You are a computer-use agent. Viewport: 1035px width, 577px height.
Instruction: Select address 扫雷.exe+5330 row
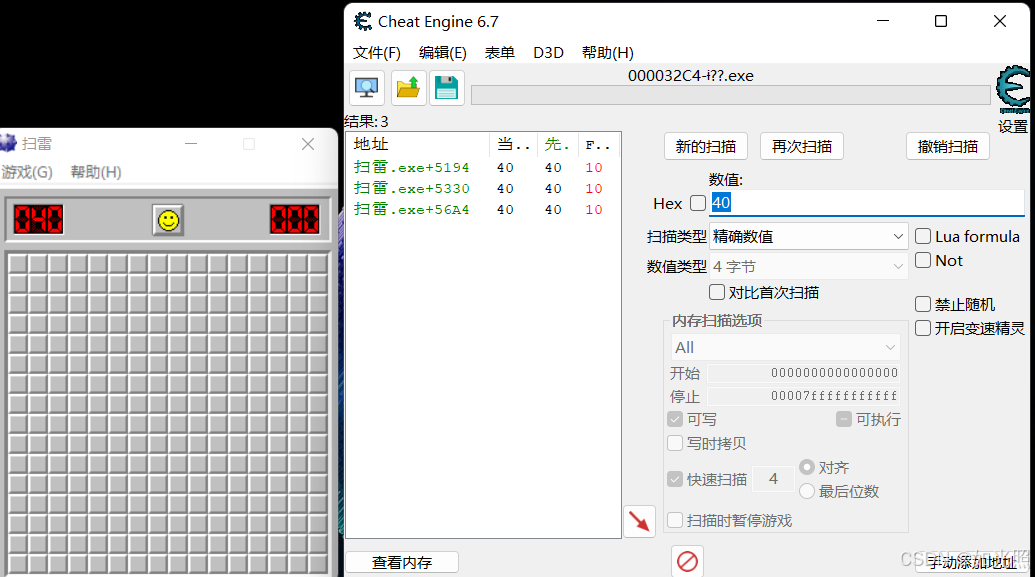pyautogui.click(x=483, y=189)
